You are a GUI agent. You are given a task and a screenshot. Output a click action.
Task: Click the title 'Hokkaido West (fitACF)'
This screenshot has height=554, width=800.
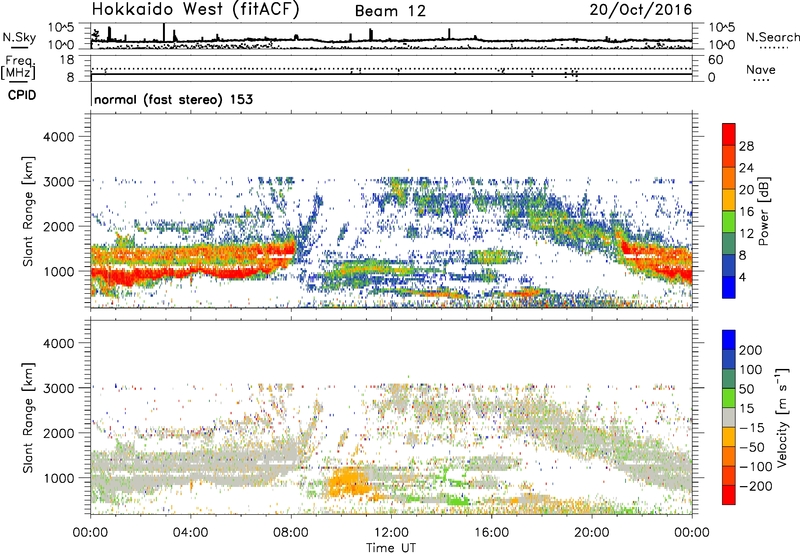195,10
